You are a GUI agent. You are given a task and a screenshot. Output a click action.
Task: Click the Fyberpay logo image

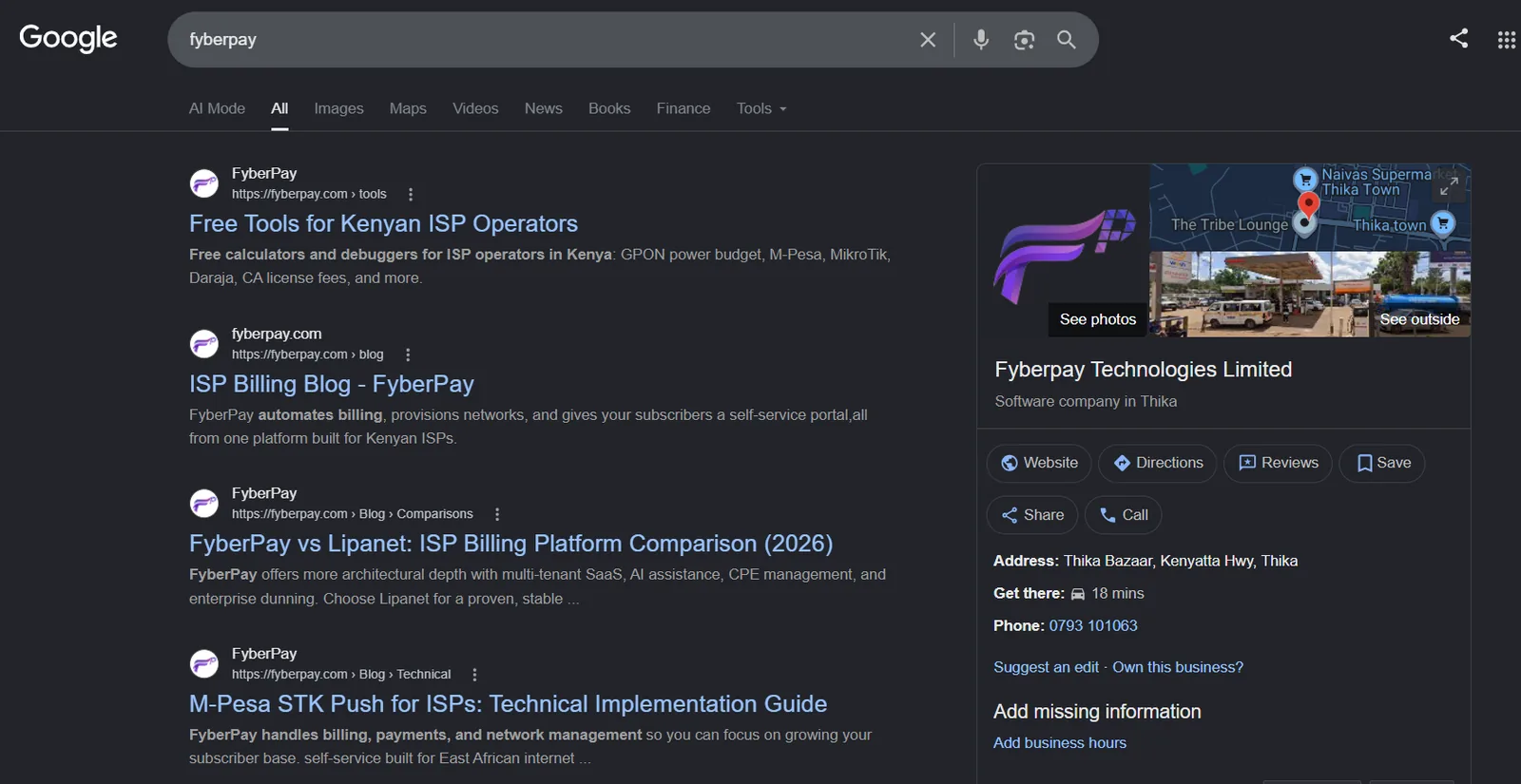pos(1064,251)
